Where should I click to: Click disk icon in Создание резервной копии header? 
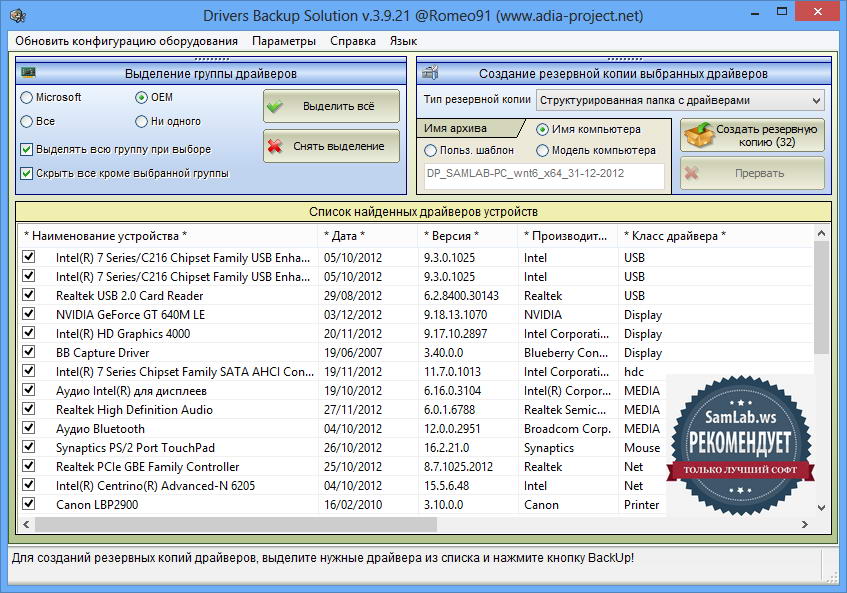[430, 73]
